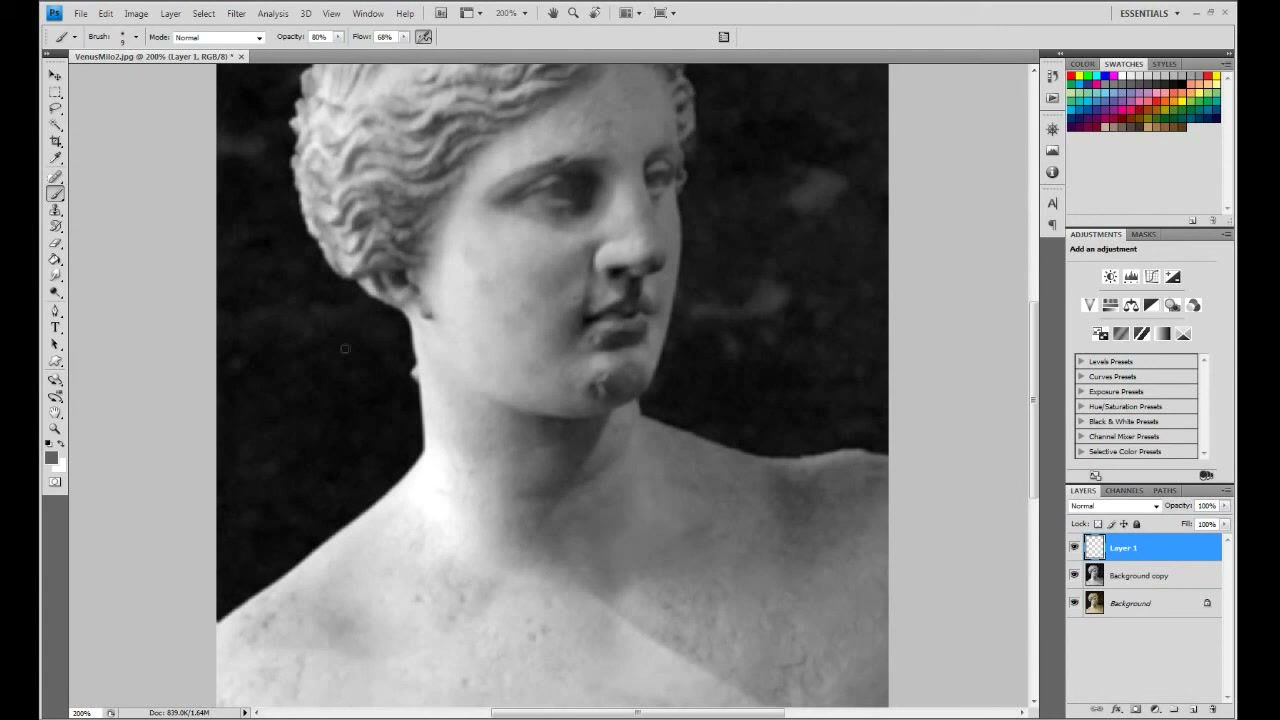1280x720 pixels.
Task: Add a Color Balance adjustment
Action: click(1131, 305)
